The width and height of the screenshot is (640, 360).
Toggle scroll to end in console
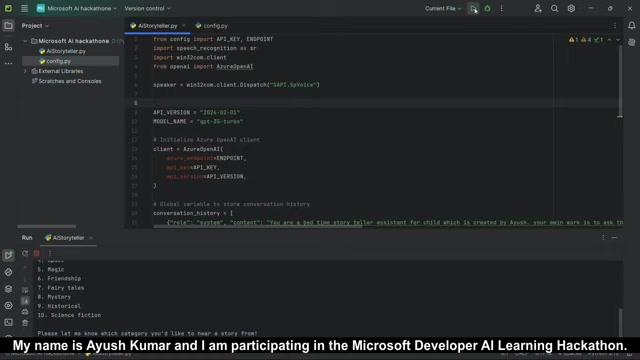click(x=25, y=301)
